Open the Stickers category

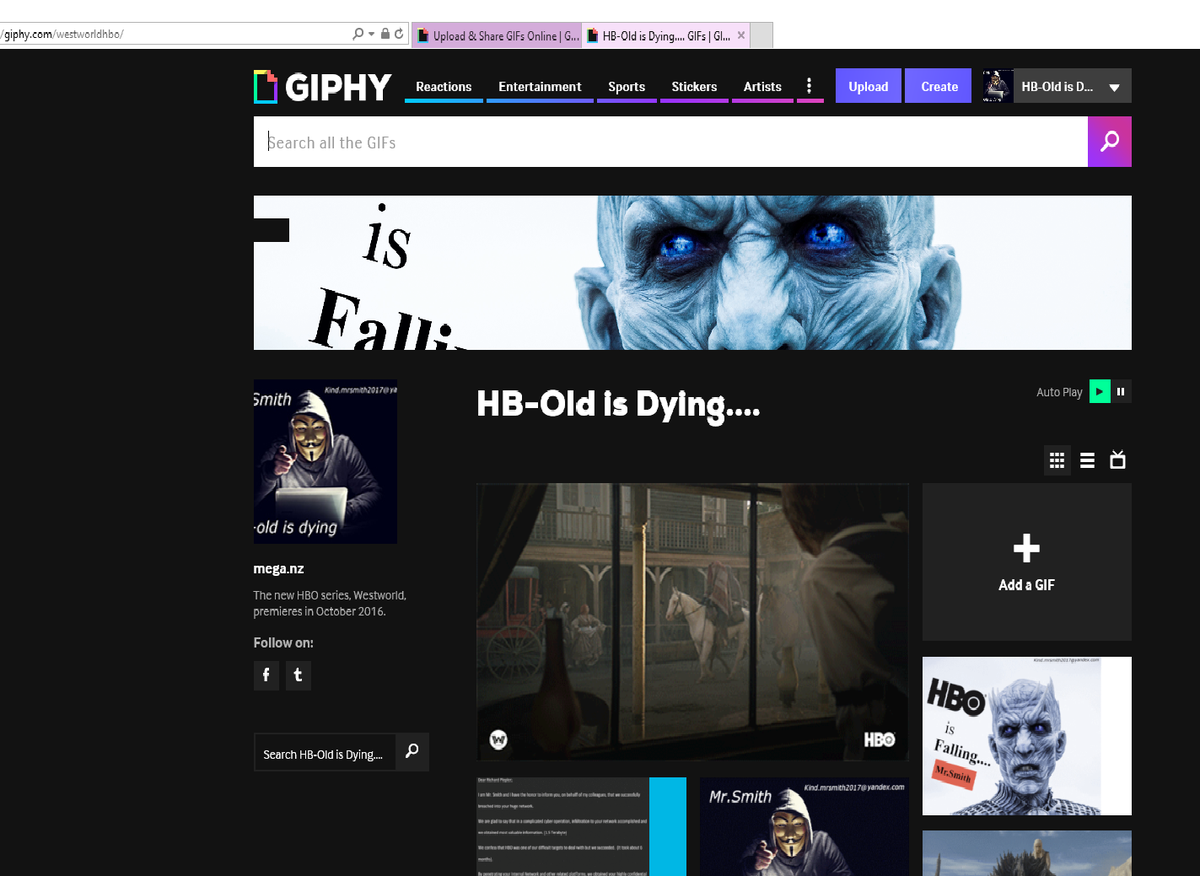(x=694, y=87)
